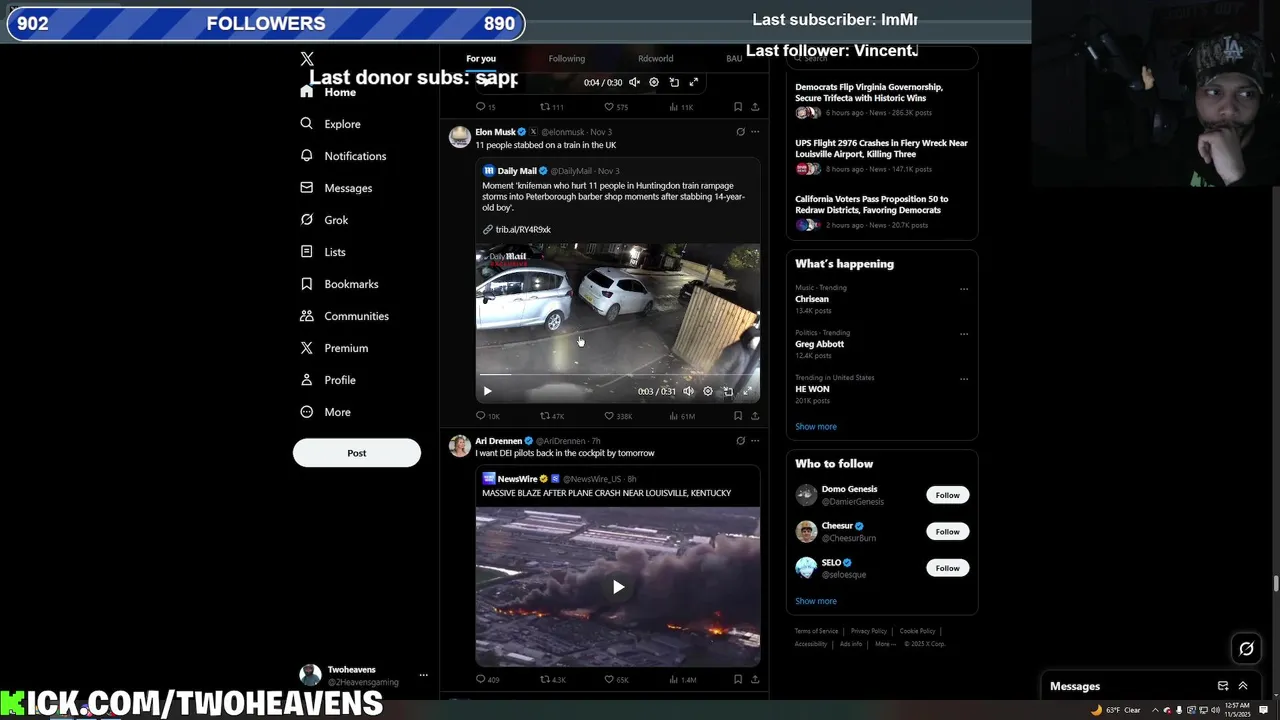The image size is (1280, 720).
Task: Open Explore in the sidebar
Action: 330,124
